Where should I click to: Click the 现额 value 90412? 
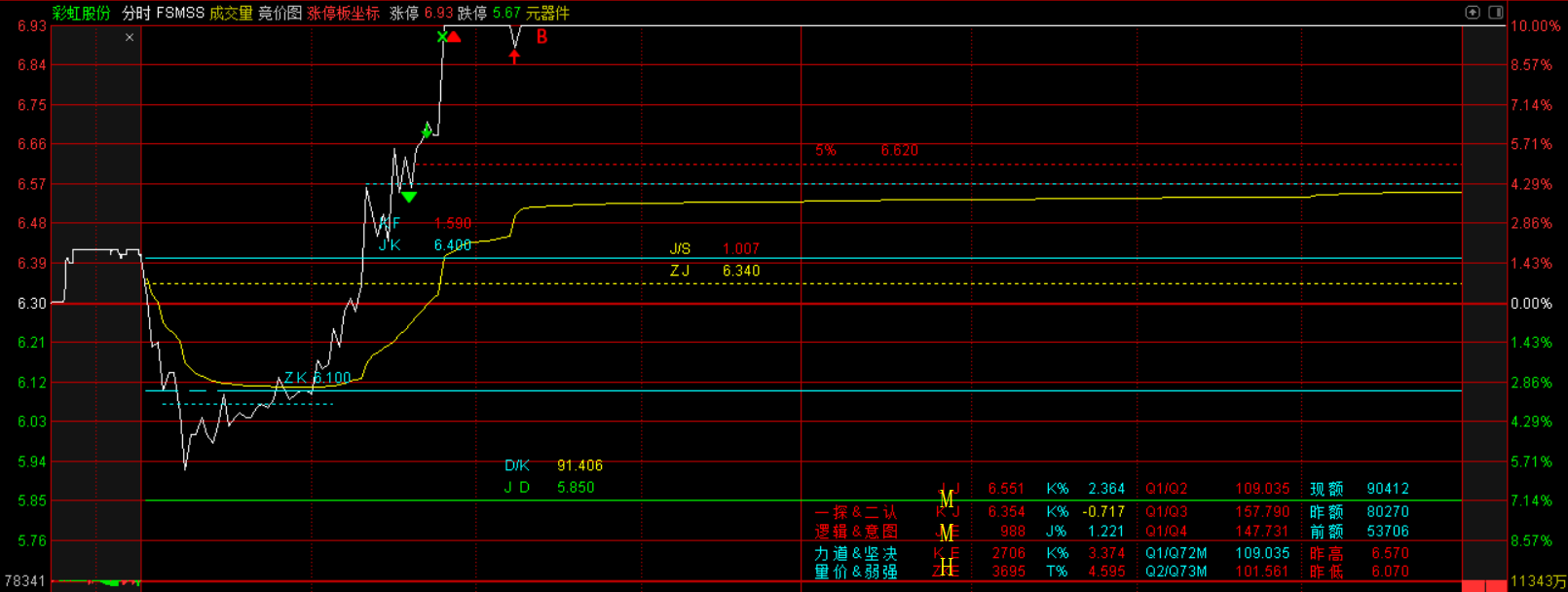[1388, 489]
